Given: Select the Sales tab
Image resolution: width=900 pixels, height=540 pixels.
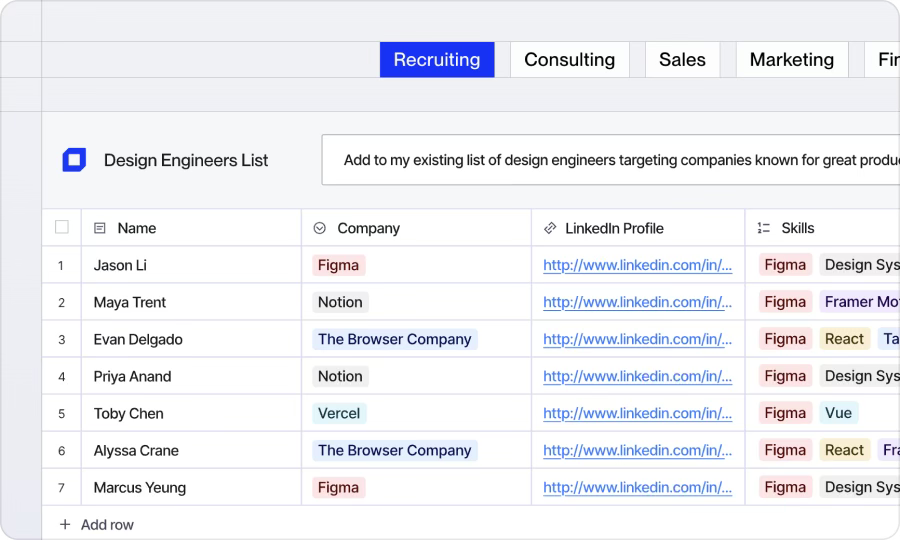Looking at the screenshot, I should pos(682,60).
